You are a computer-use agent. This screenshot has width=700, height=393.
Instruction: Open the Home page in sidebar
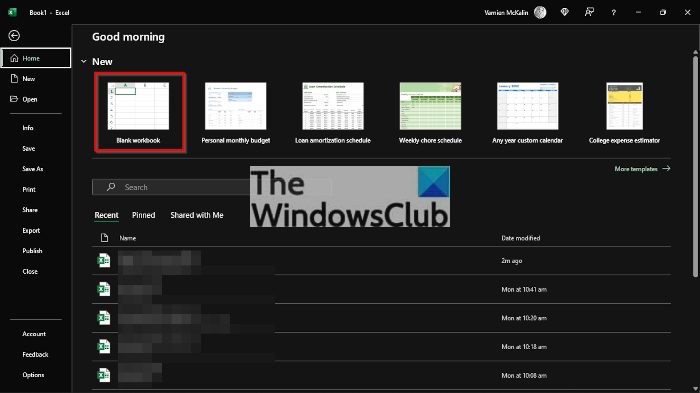coord(36,58)
